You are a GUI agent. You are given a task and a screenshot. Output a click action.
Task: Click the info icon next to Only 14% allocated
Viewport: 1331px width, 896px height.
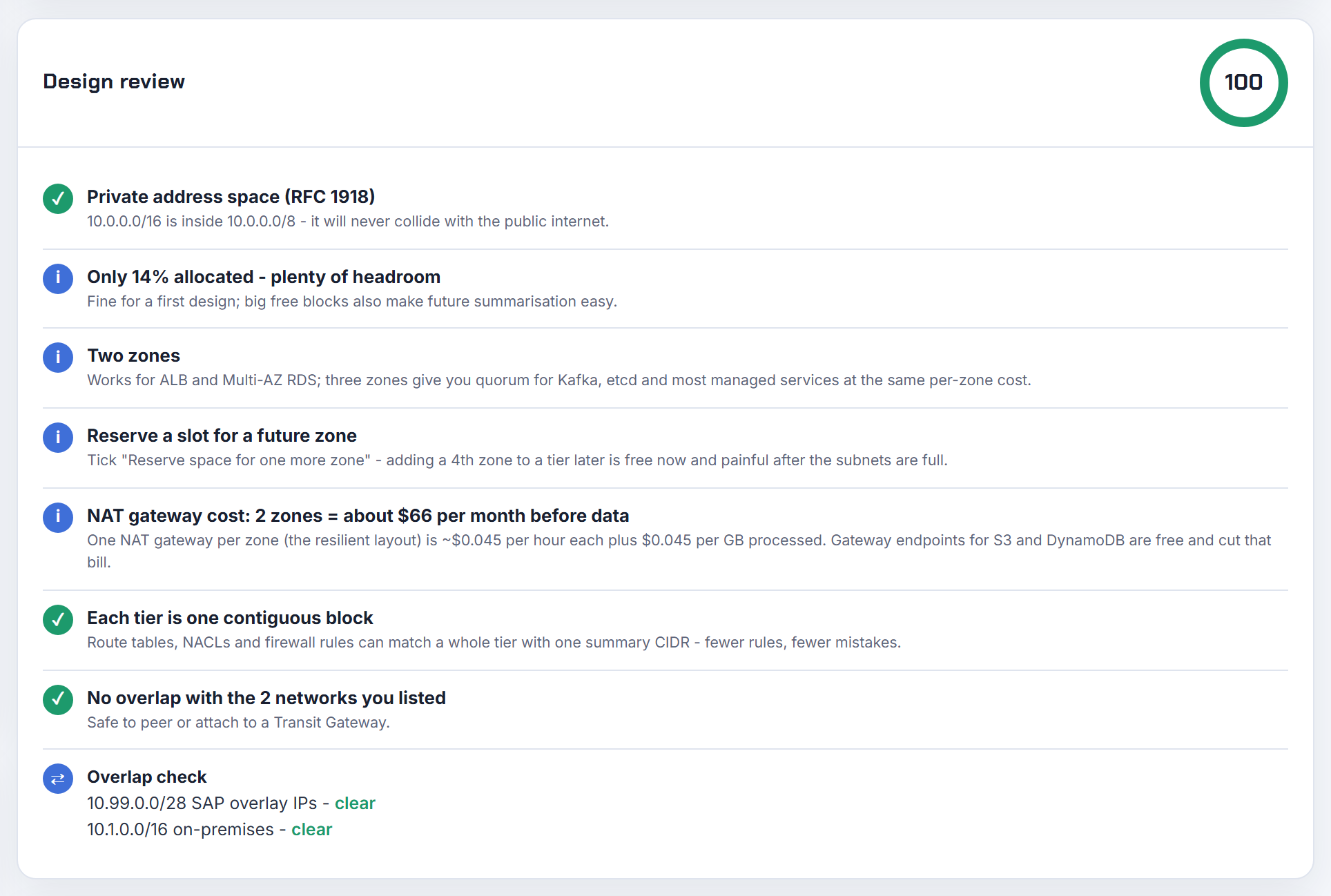click(x=58, y=279)
